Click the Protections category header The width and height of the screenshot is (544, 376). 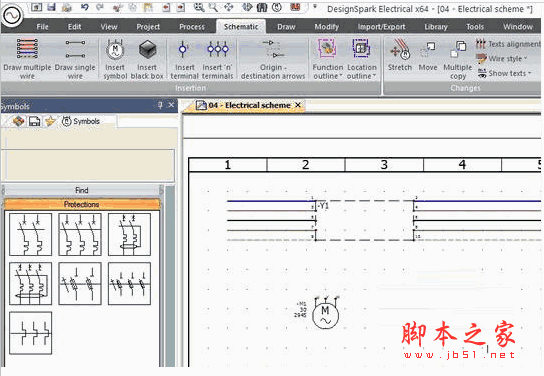82,204
